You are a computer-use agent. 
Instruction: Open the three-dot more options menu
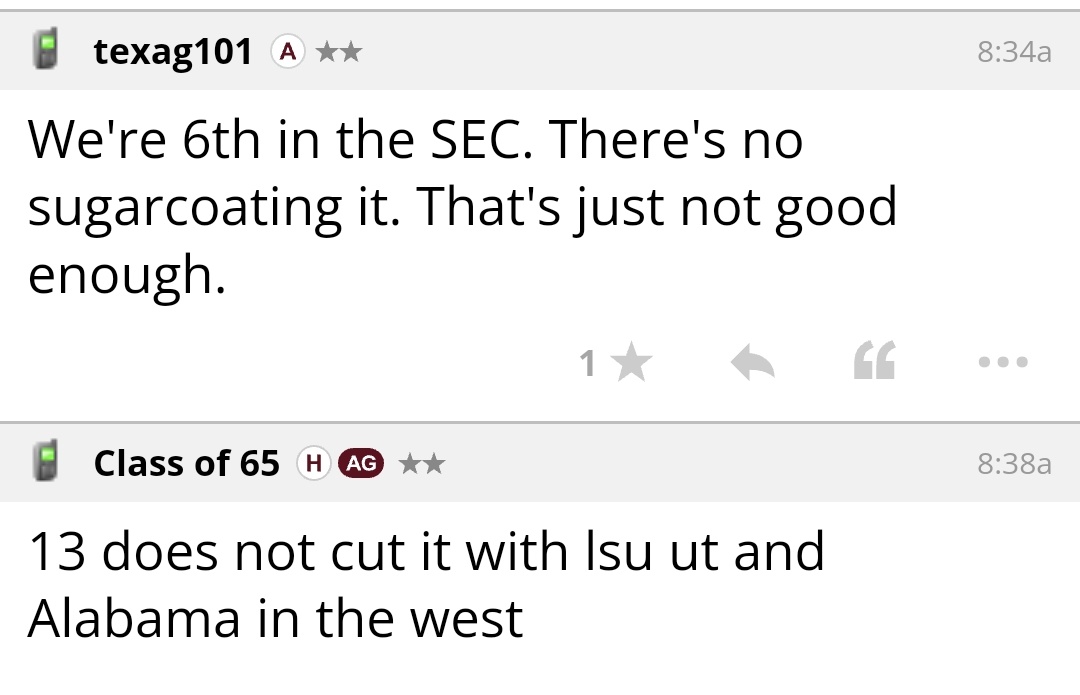click(x=1003, y=363)
